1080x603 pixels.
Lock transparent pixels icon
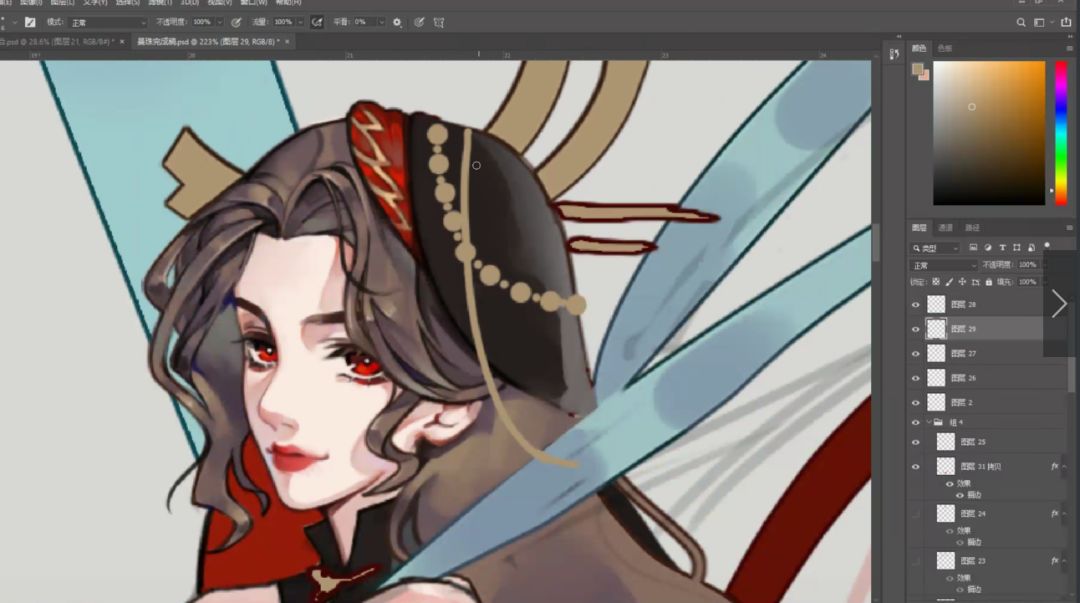click(936, 282)
